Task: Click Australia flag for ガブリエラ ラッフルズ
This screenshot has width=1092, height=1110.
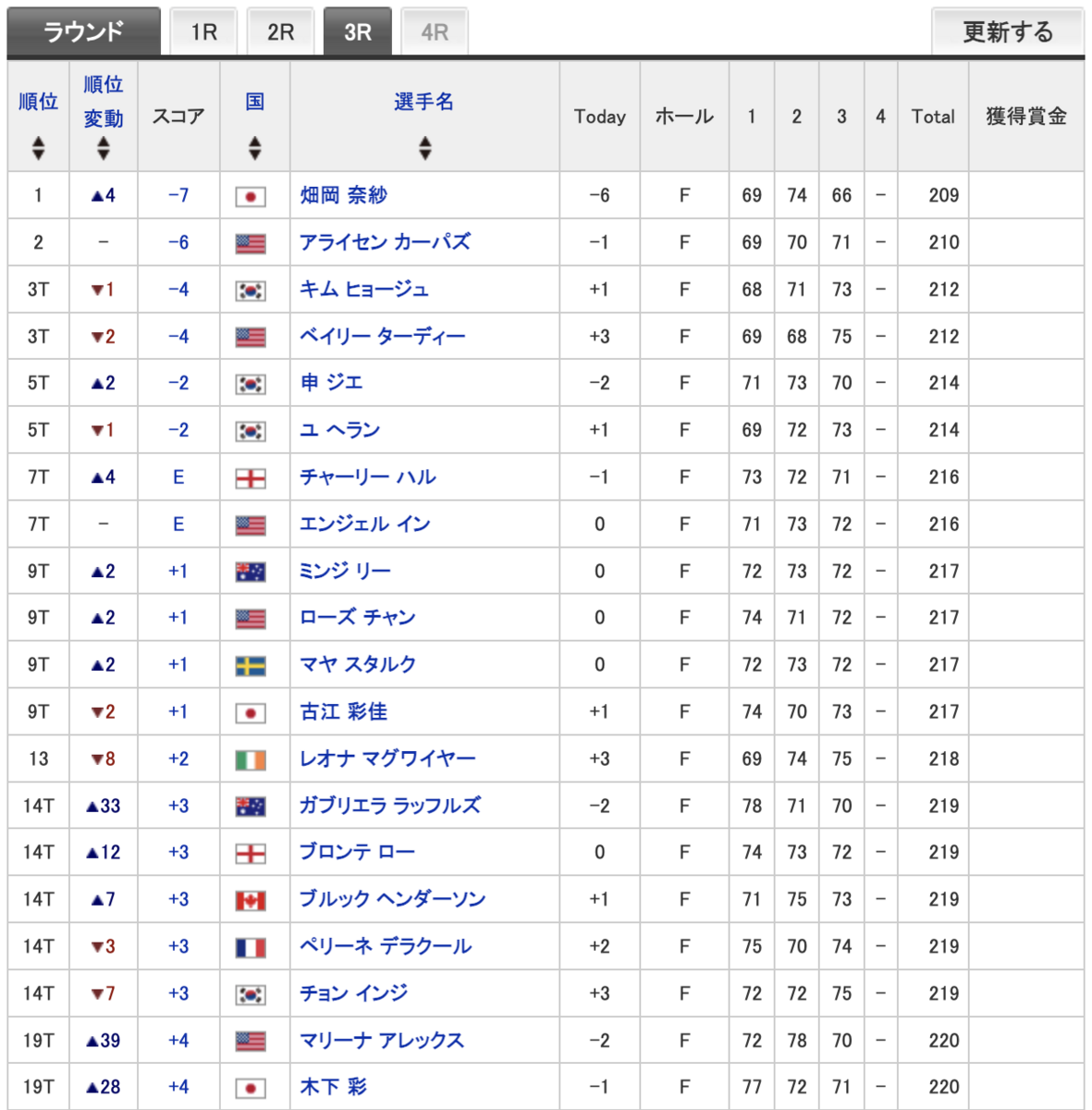Action: pos(251,808)
